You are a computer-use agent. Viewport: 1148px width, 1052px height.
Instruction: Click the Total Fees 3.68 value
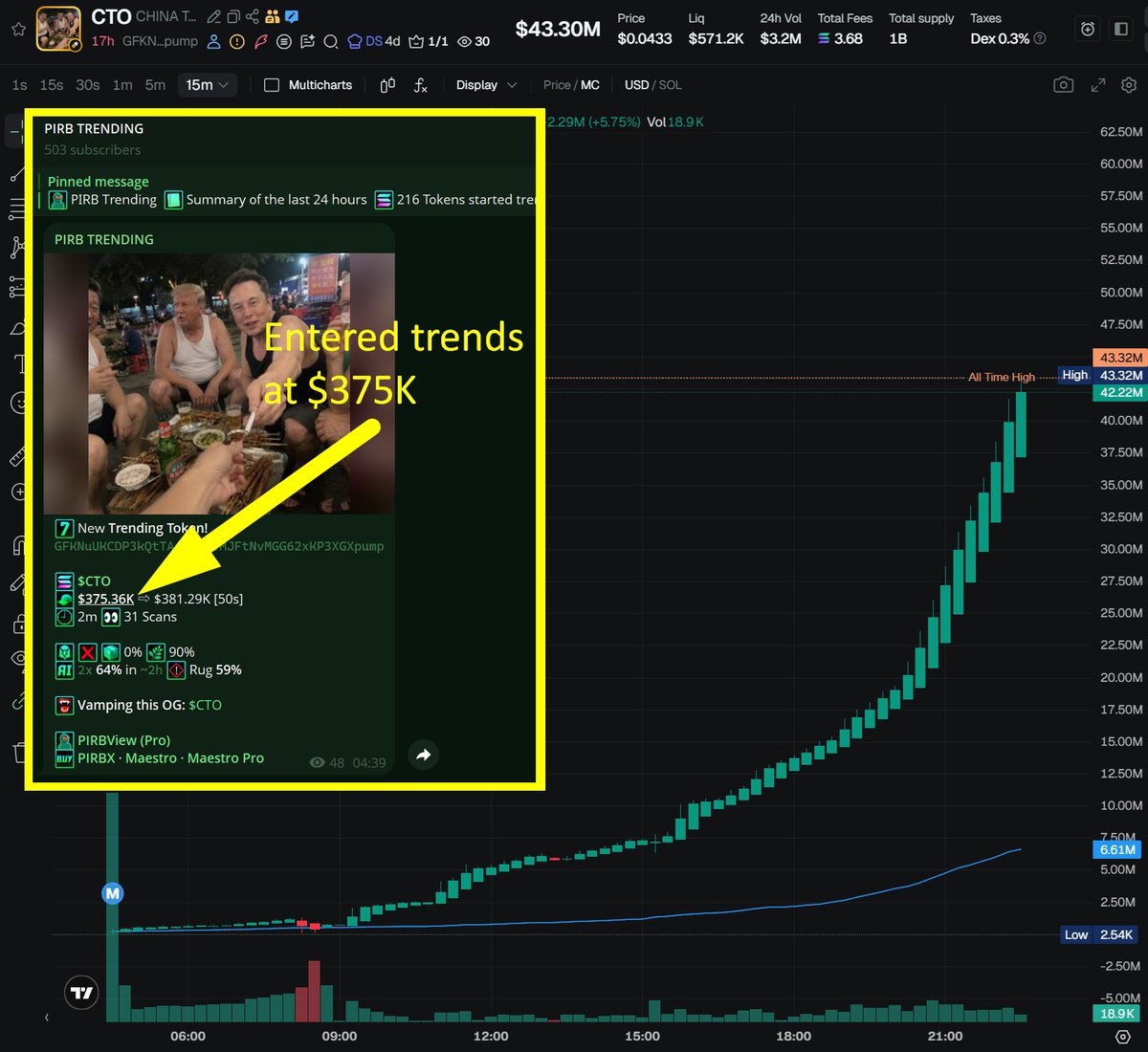(x=841, y=39)
